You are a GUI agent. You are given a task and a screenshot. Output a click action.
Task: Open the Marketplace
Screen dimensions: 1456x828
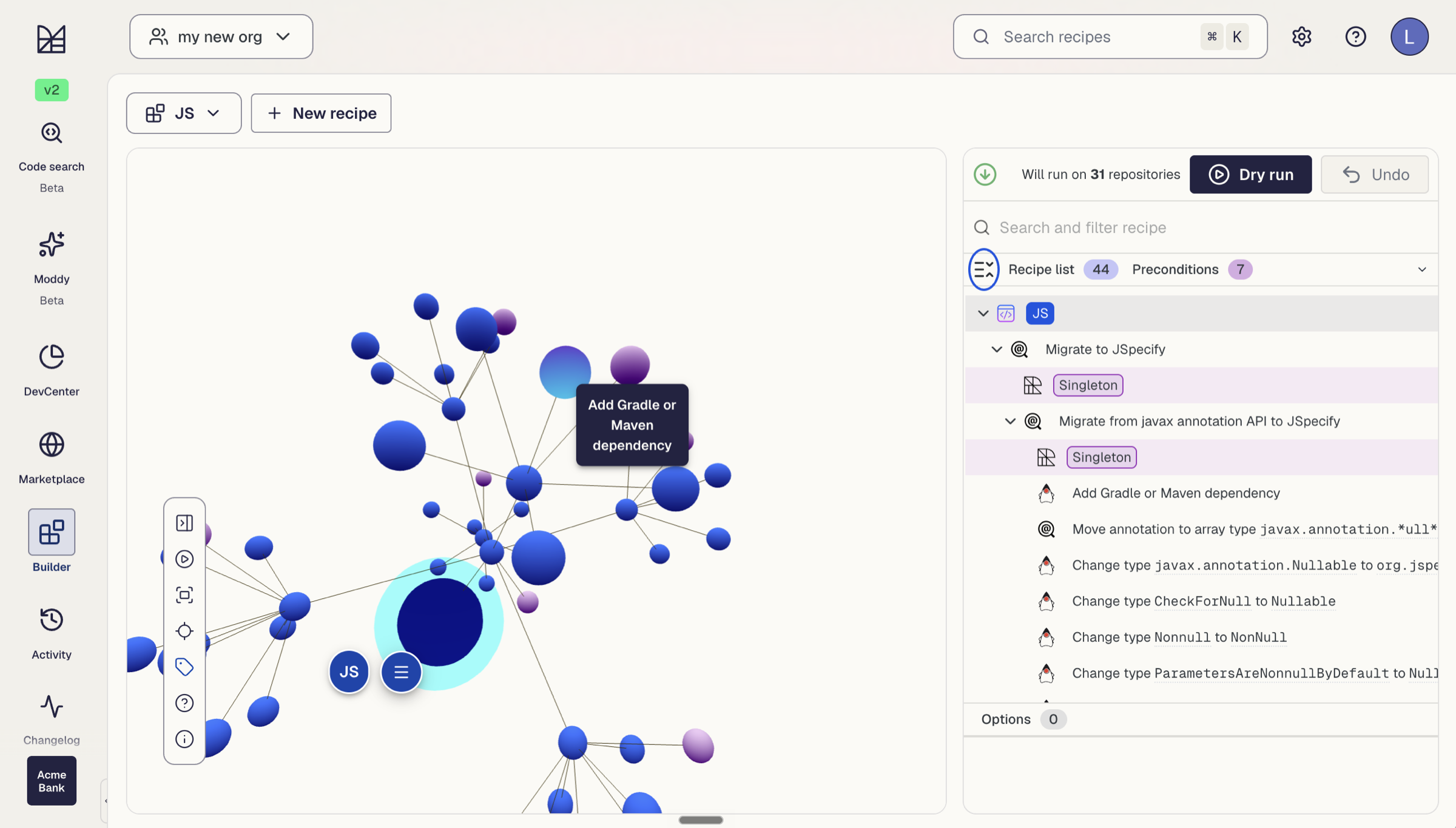click(52, 458)
